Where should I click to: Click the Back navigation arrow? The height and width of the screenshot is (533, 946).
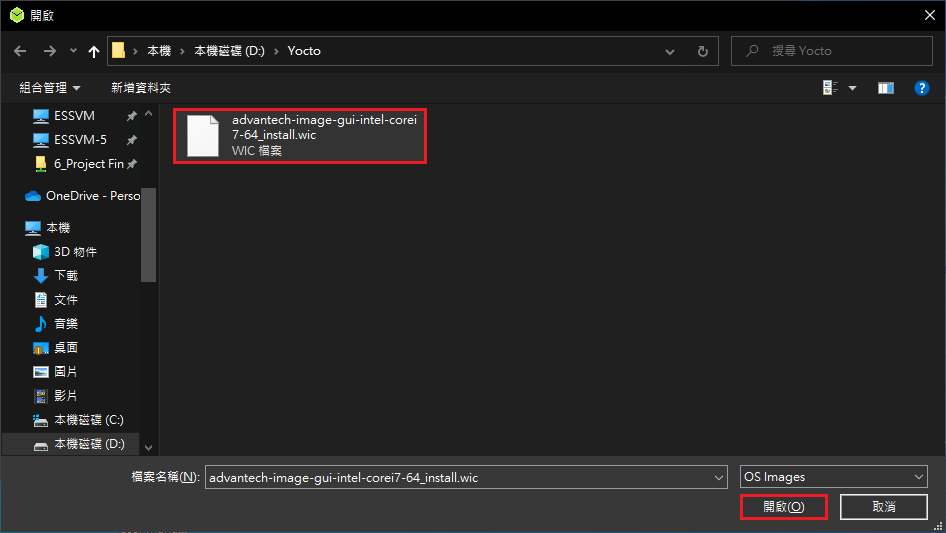click(x=21, y=51)
